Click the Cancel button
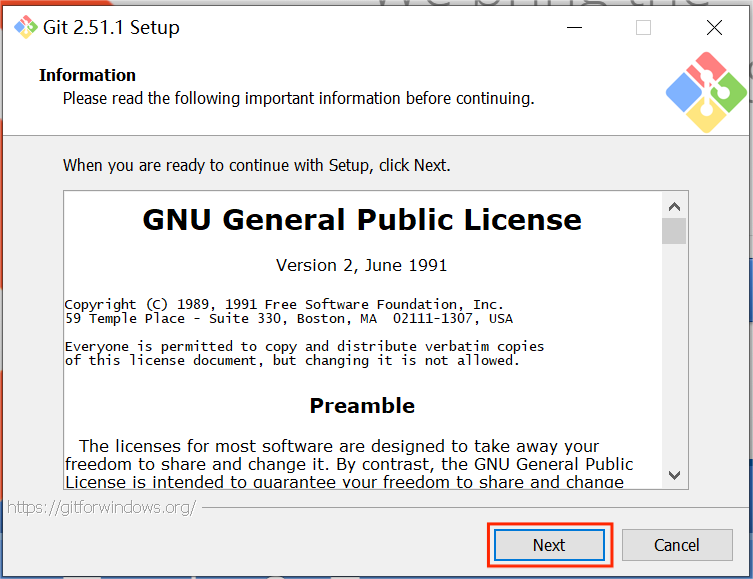The image size is (753, 579). pos(677,545)
